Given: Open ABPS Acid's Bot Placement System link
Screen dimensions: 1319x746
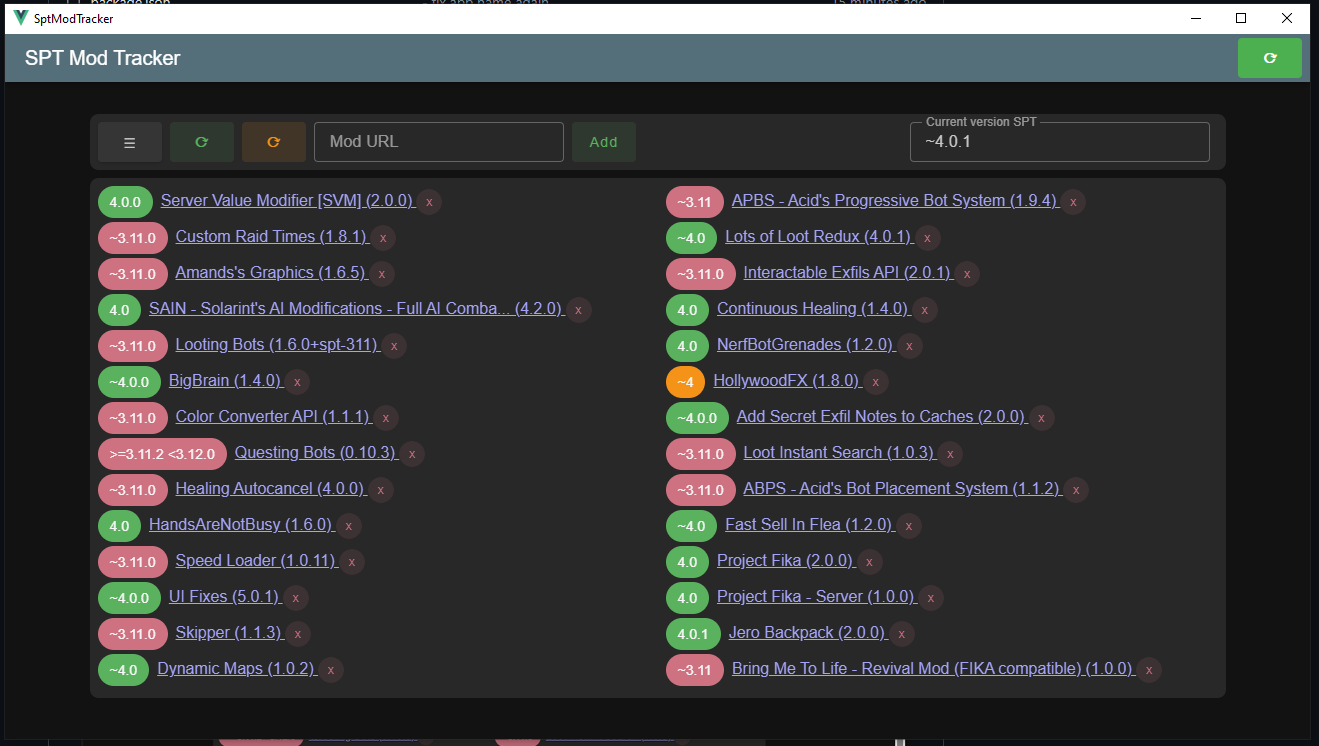Looking at the screenshot, I should [902, 488].
